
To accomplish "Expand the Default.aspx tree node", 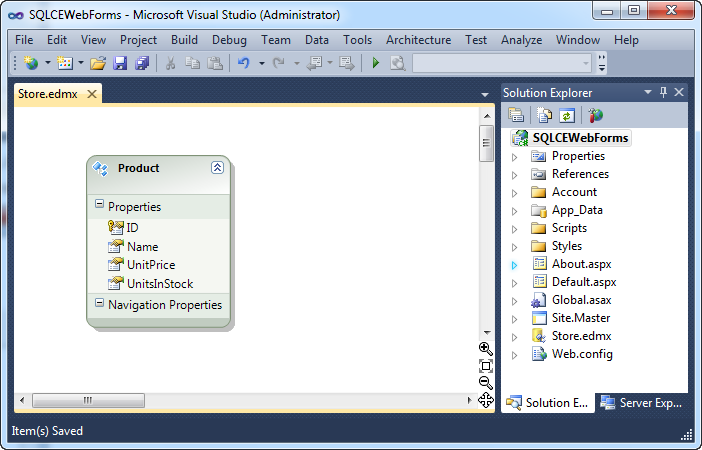I will coord(514,283).
